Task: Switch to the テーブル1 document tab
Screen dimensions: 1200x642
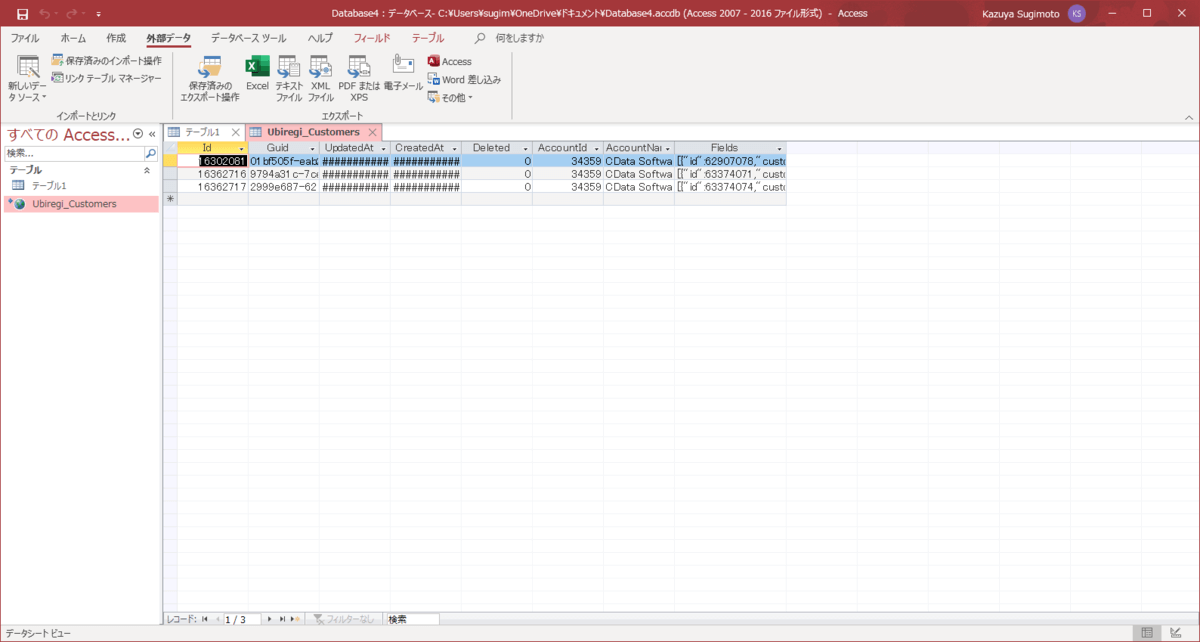Action: [x=202, y=132]
